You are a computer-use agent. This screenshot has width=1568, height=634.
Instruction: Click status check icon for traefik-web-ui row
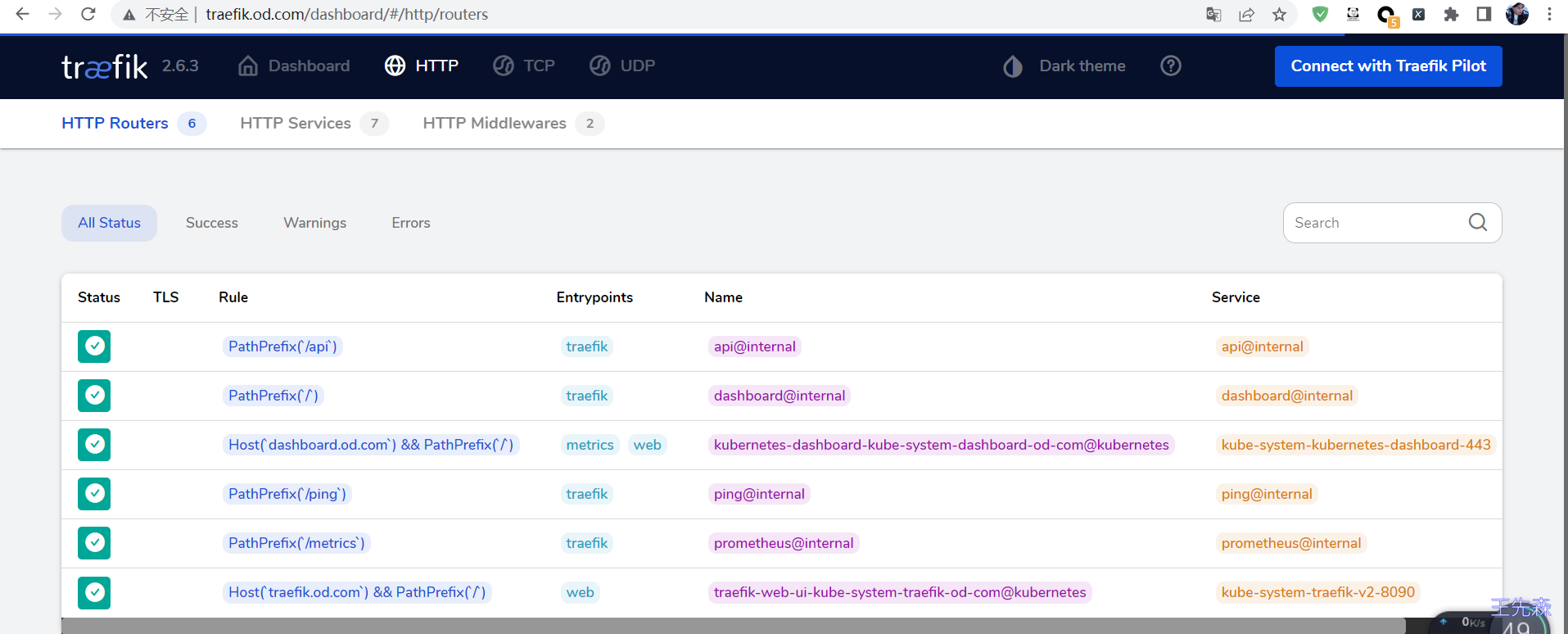click(94, 592)
